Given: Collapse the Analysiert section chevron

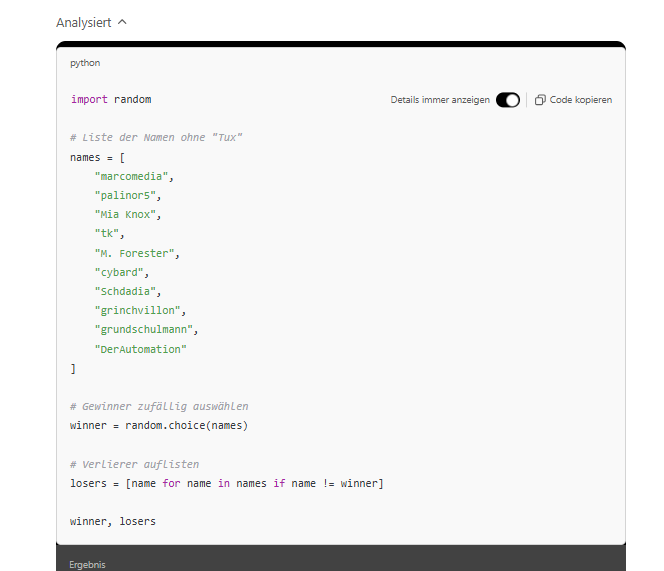Looking at the screenshot, I should [x=122, y=22].
